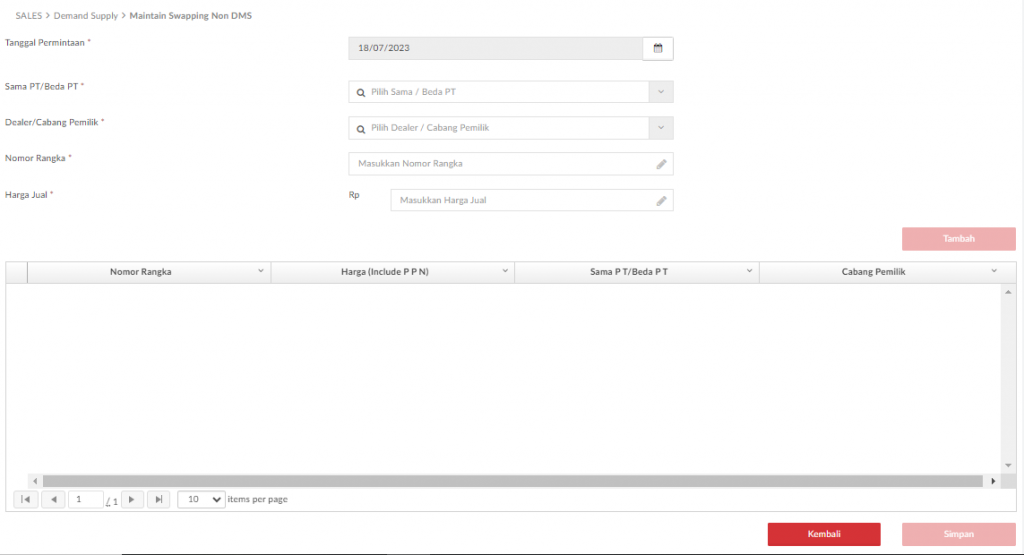This screenshot has height=555, width=1024.
Task: Click the page number input box
Action: click(x=86, y=500)
